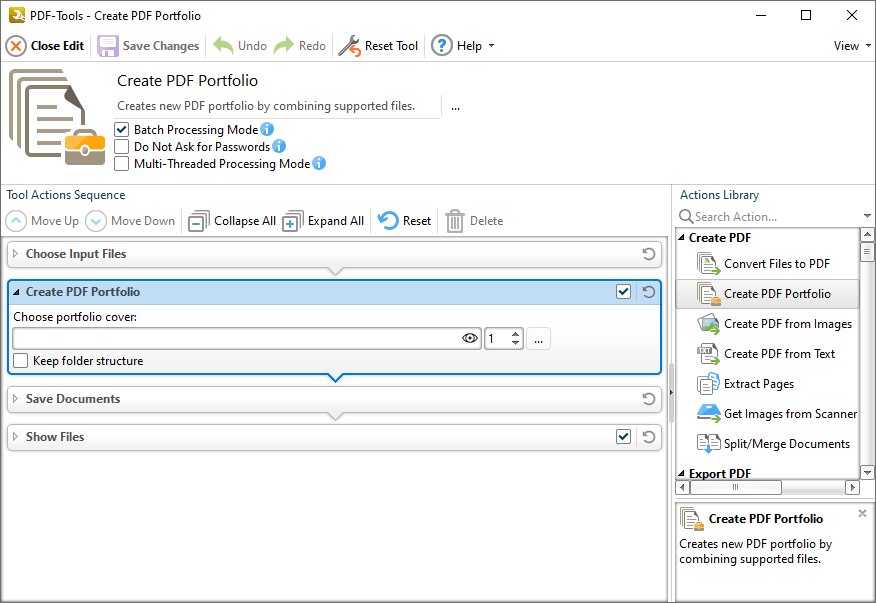The image size is (876, 603).
Task: Collapse the Create PDF Portfolio section
Action: pos(16,292)
